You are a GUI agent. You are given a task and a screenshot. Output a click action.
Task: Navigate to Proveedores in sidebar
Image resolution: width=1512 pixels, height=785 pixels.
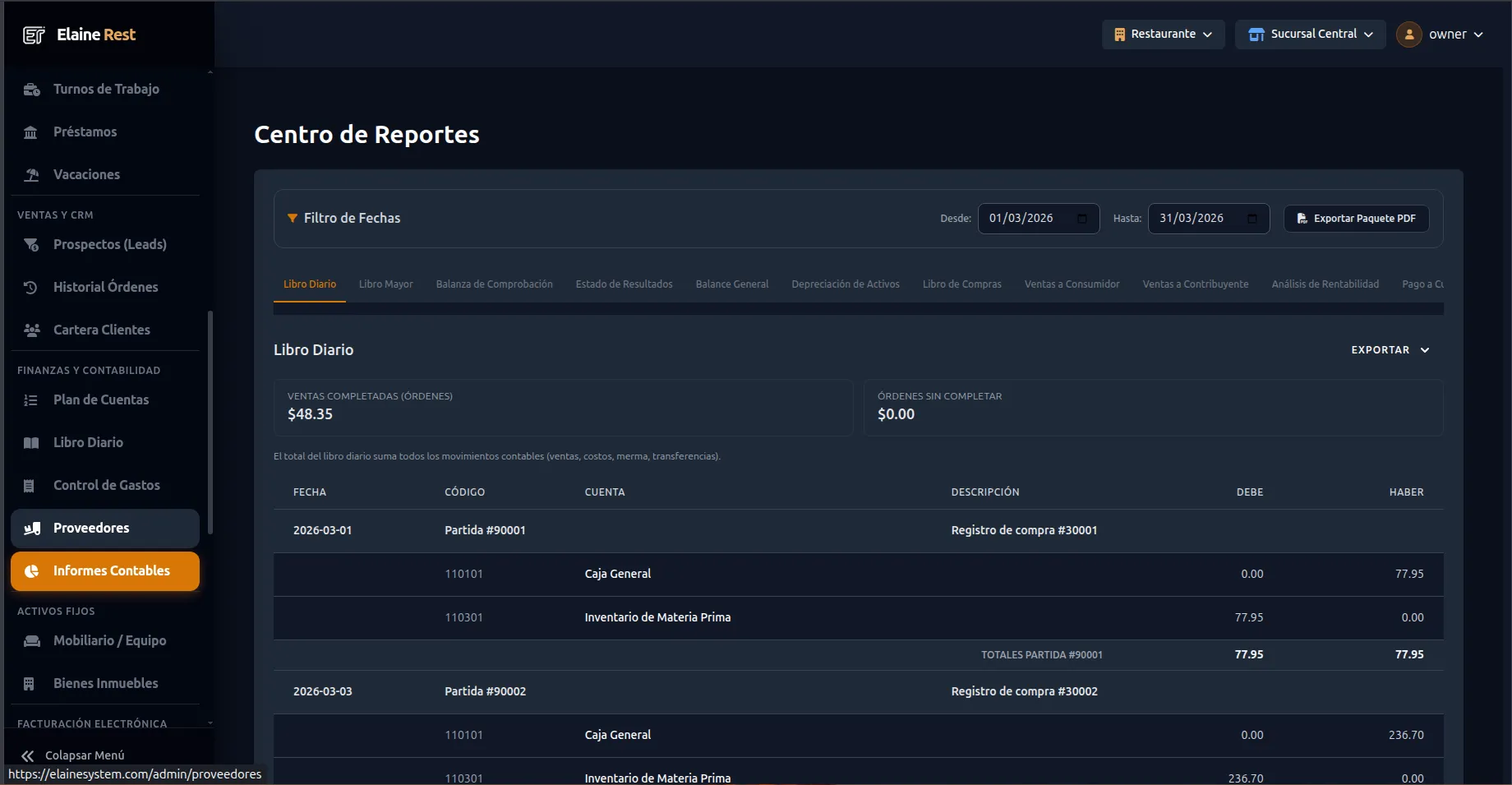[105, 529]
